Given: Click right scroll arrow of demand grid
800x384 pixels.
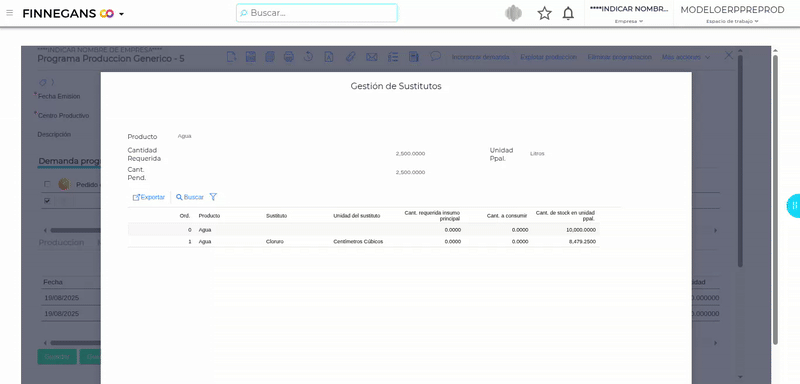Looking at the screenshot, I should click(x=715, y=231).
